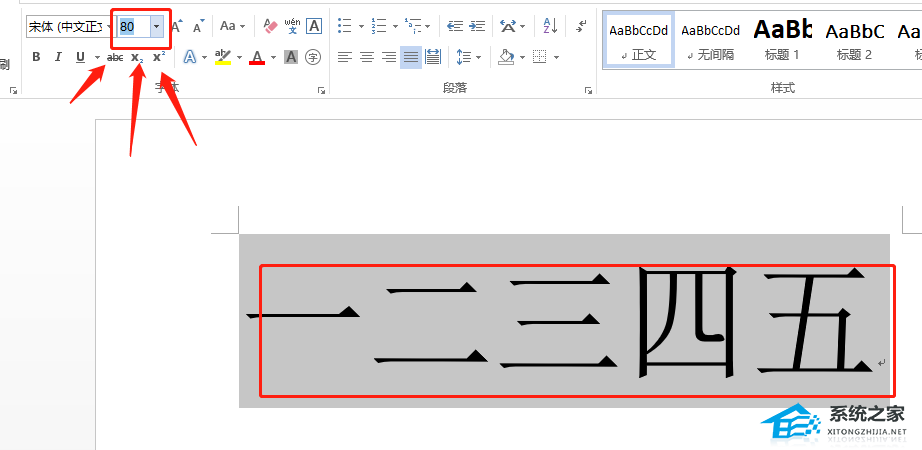Toggle italic formatting
Viewport: 922px width, 450px height.
[58, 57]
